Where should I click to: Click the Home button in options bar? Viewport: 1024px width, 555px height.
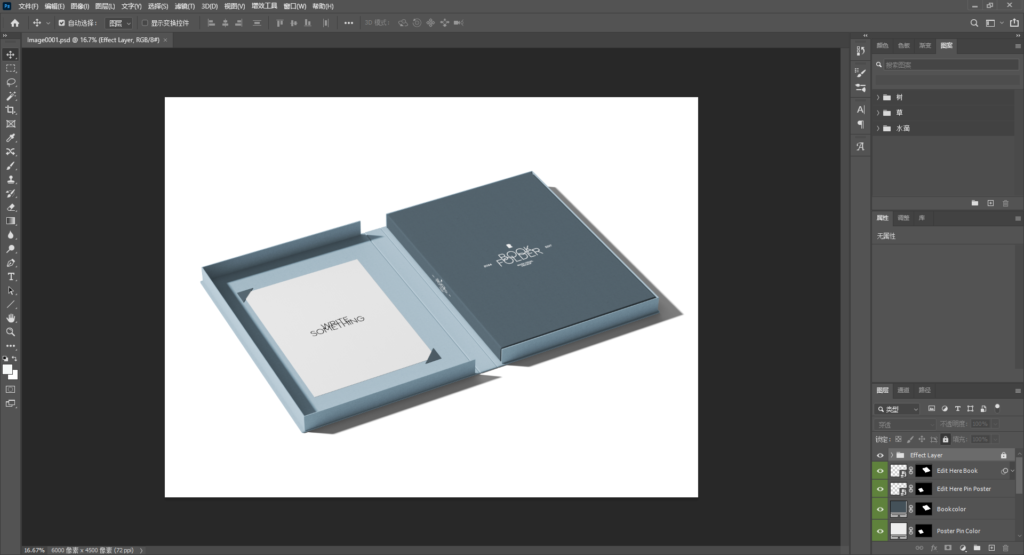click(x=14, y=23)
